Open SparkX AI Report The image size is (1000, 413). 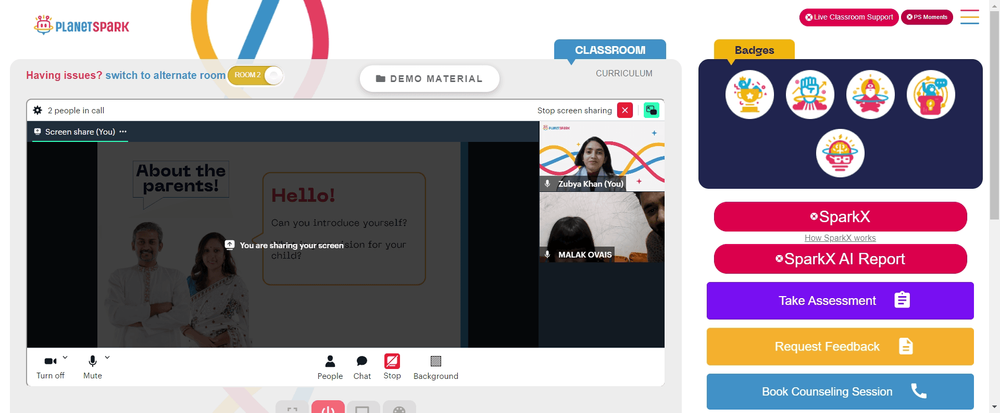[x=840, y=259]
